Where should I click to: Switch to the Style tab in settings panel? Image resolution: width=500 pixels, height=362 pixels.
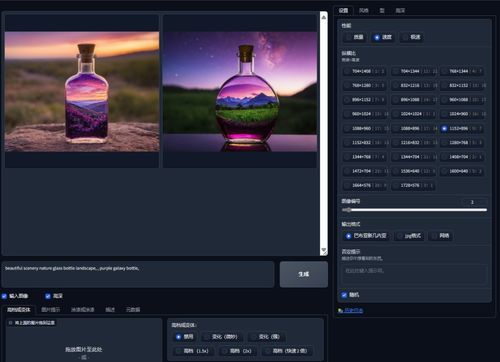[364, 10]
